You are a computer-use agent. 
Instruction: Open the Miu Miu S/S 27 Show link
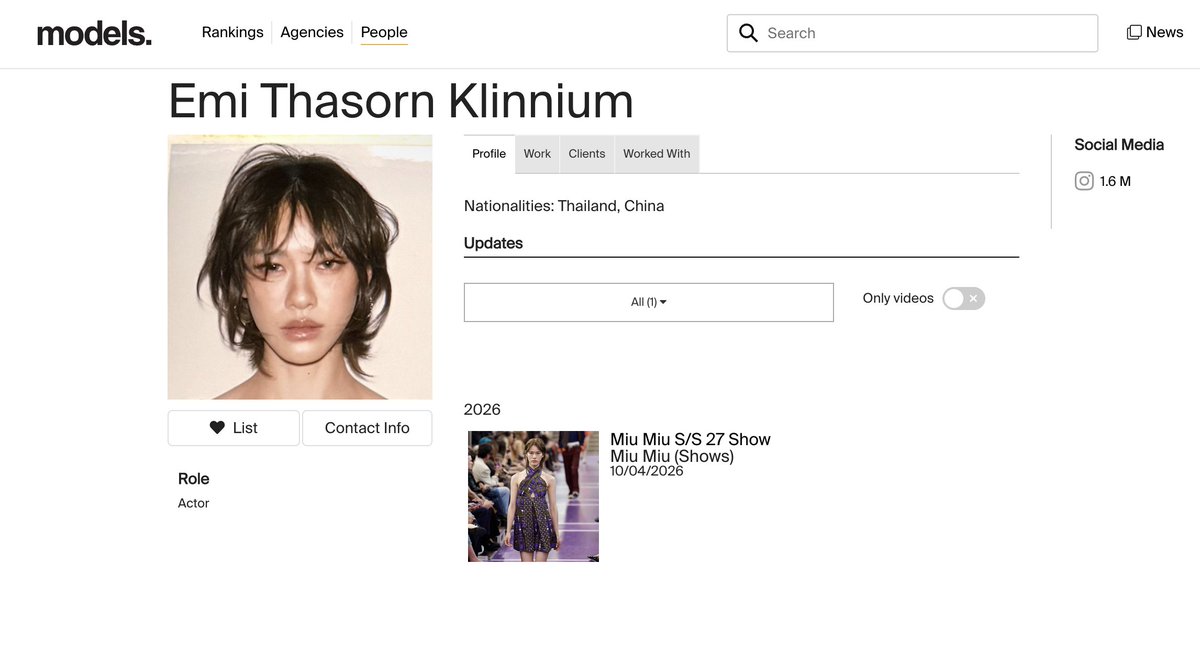click(691, 439)
